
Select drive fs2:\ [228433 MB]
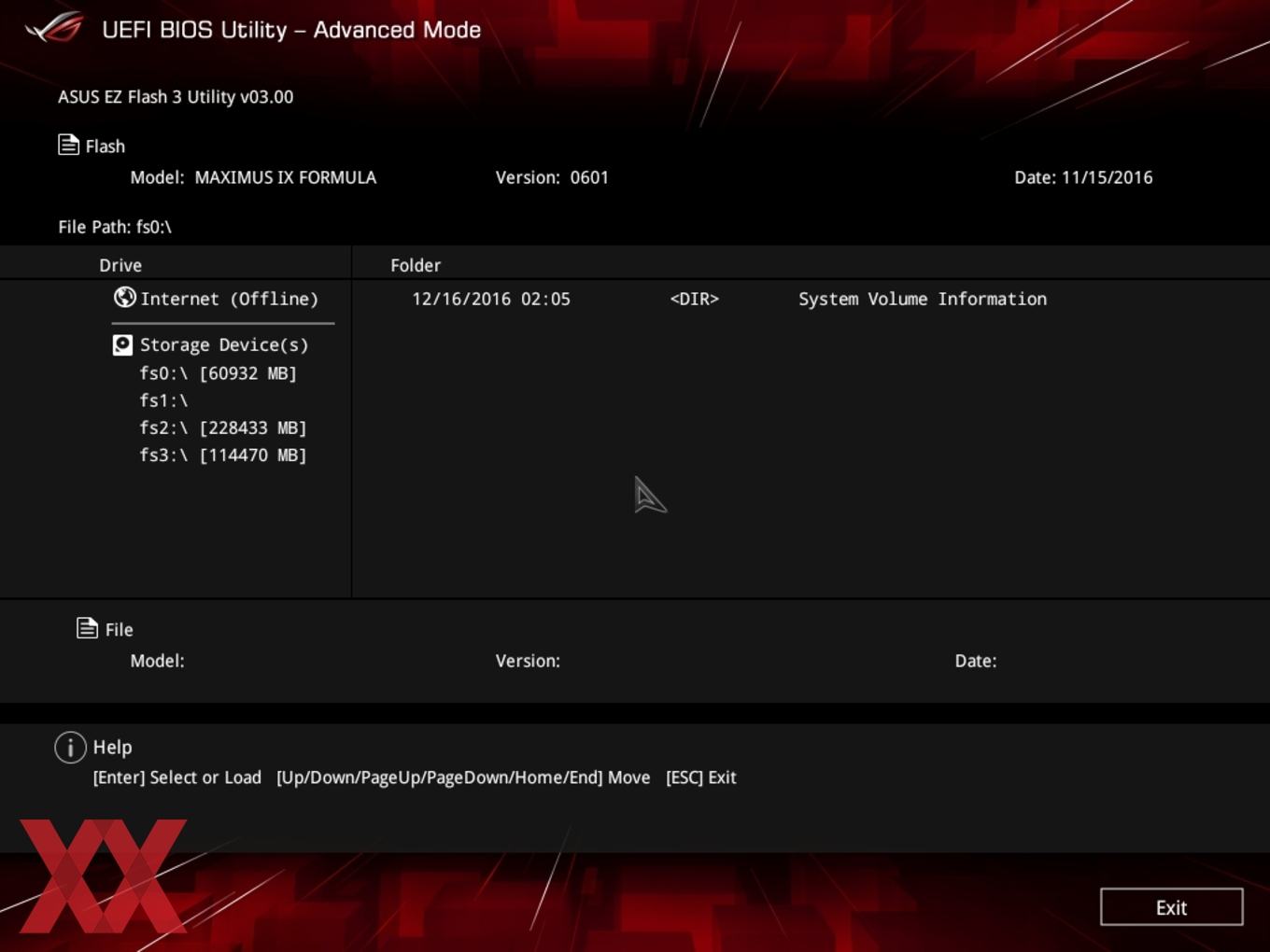coord(223,427)
